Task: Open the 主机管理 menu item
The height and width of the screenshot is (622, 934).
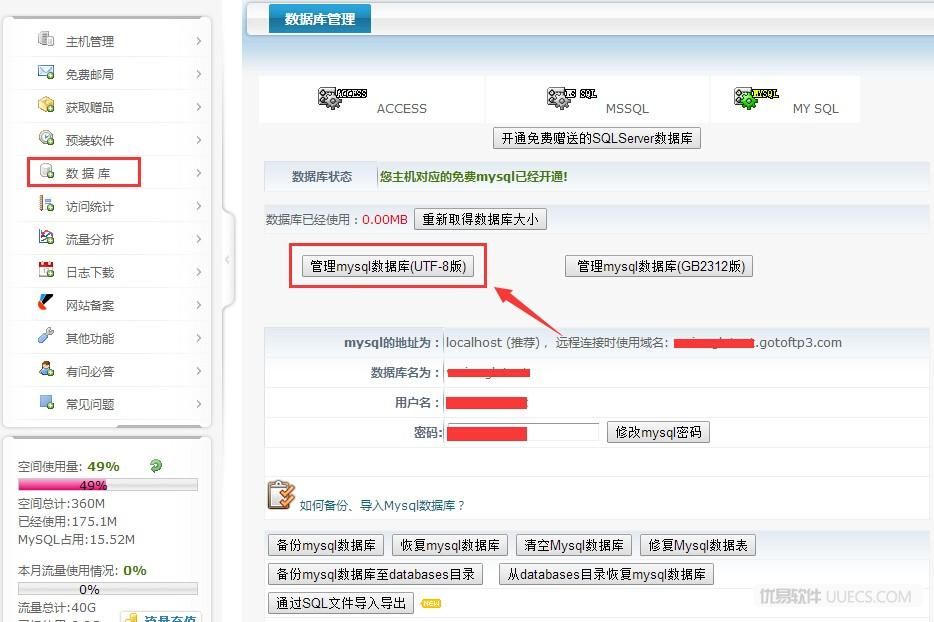Action: tap(90, 42)
